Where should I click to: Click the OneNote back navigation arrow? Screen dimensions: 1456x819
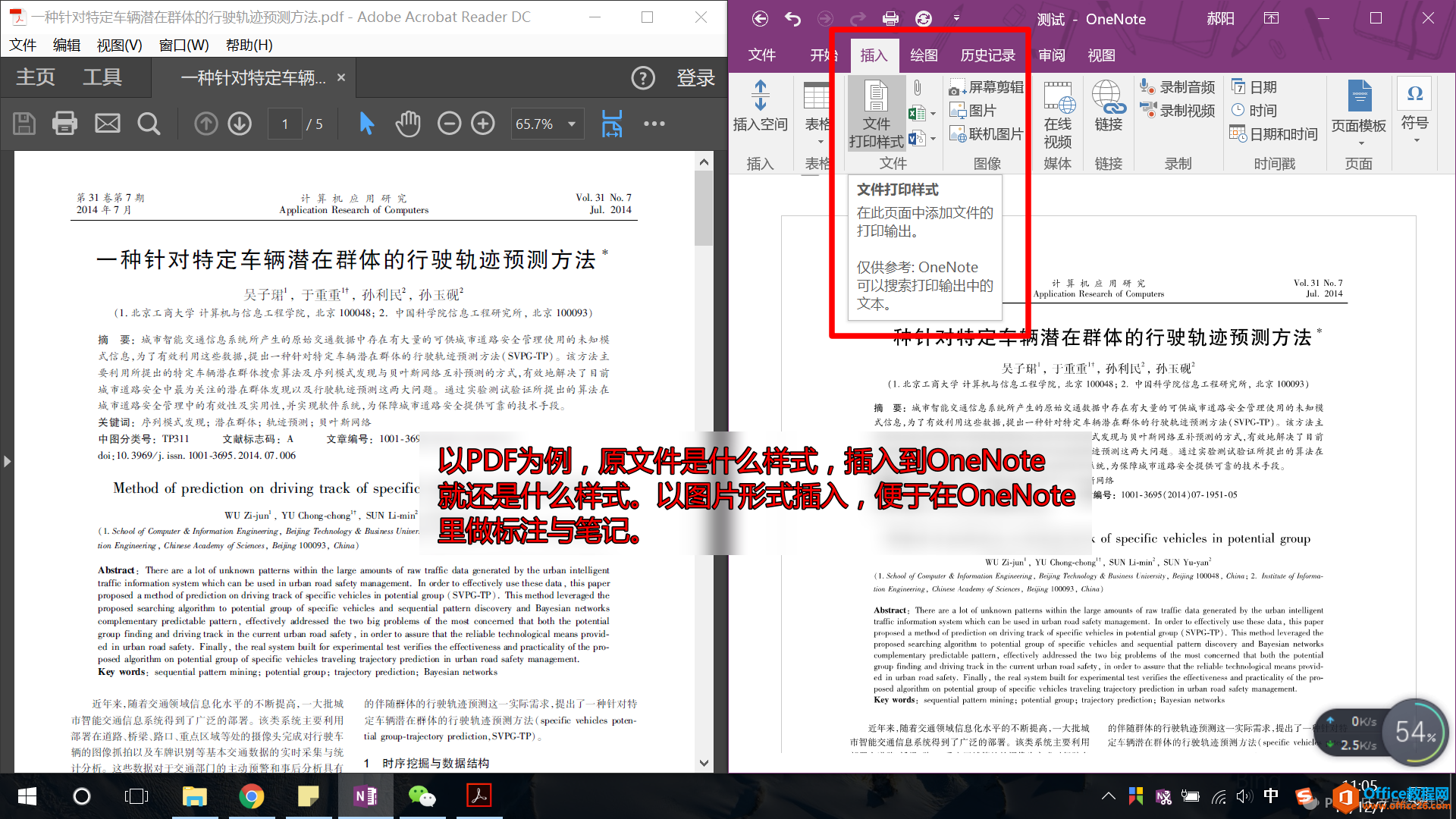pyautogui.click(x=760, y=19)
